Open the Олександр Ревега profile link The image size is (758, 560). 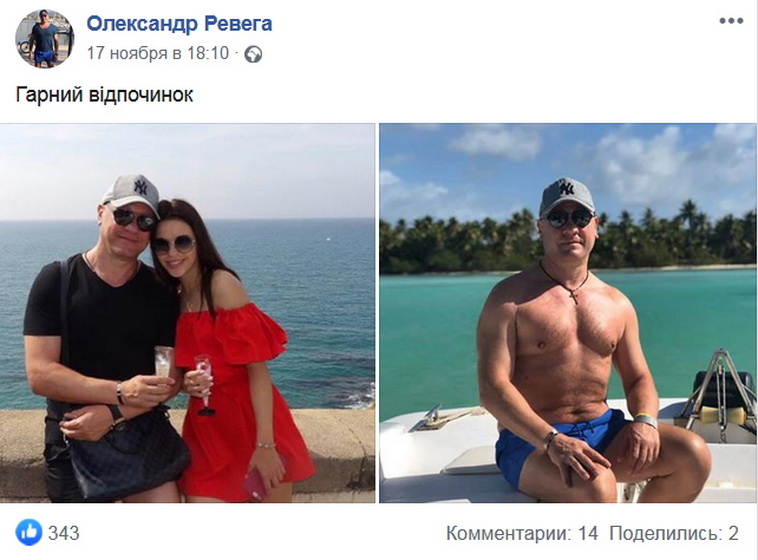pos(179,23)
